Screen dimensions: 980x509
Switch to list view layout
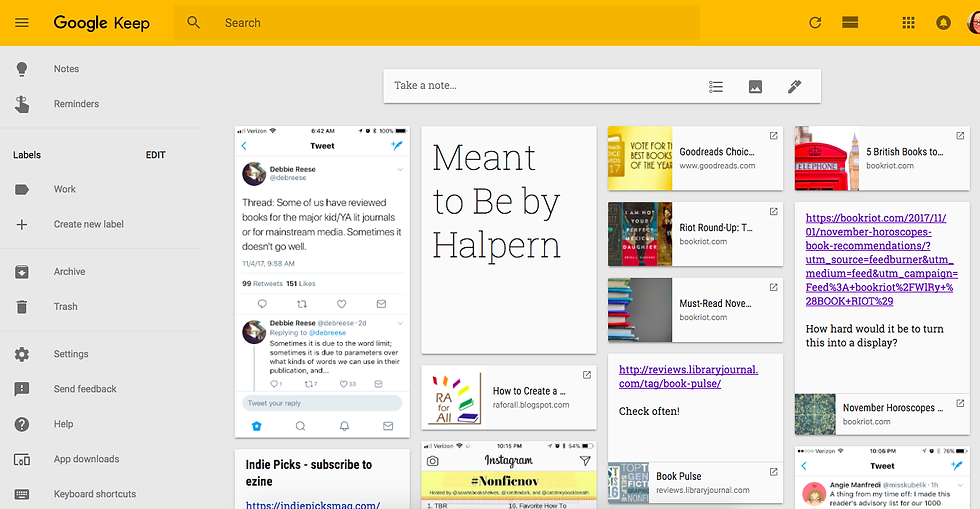coord(850,23)
